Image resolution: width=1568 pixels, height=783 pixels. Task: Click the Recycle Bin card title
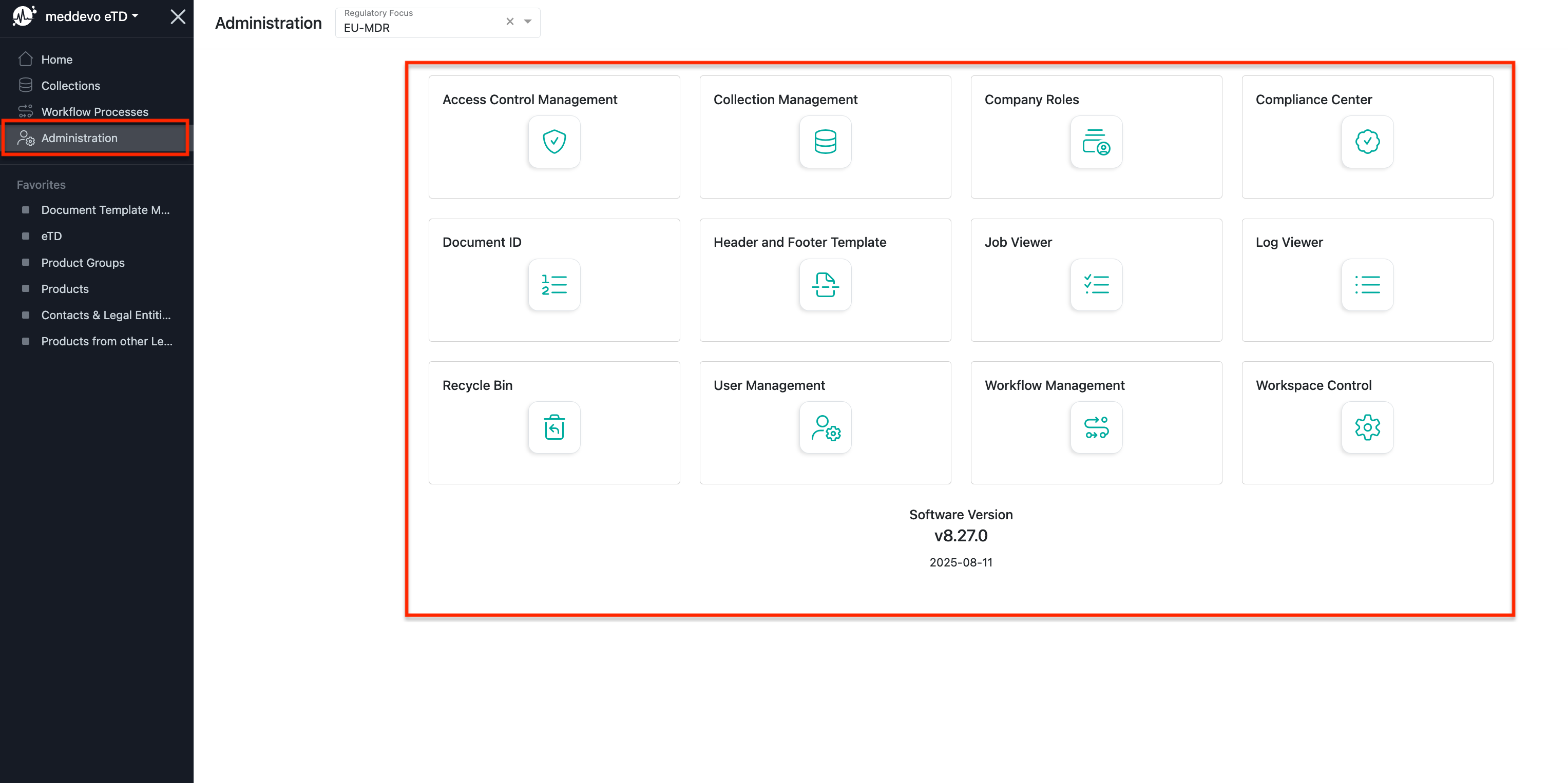click(477, 385)
